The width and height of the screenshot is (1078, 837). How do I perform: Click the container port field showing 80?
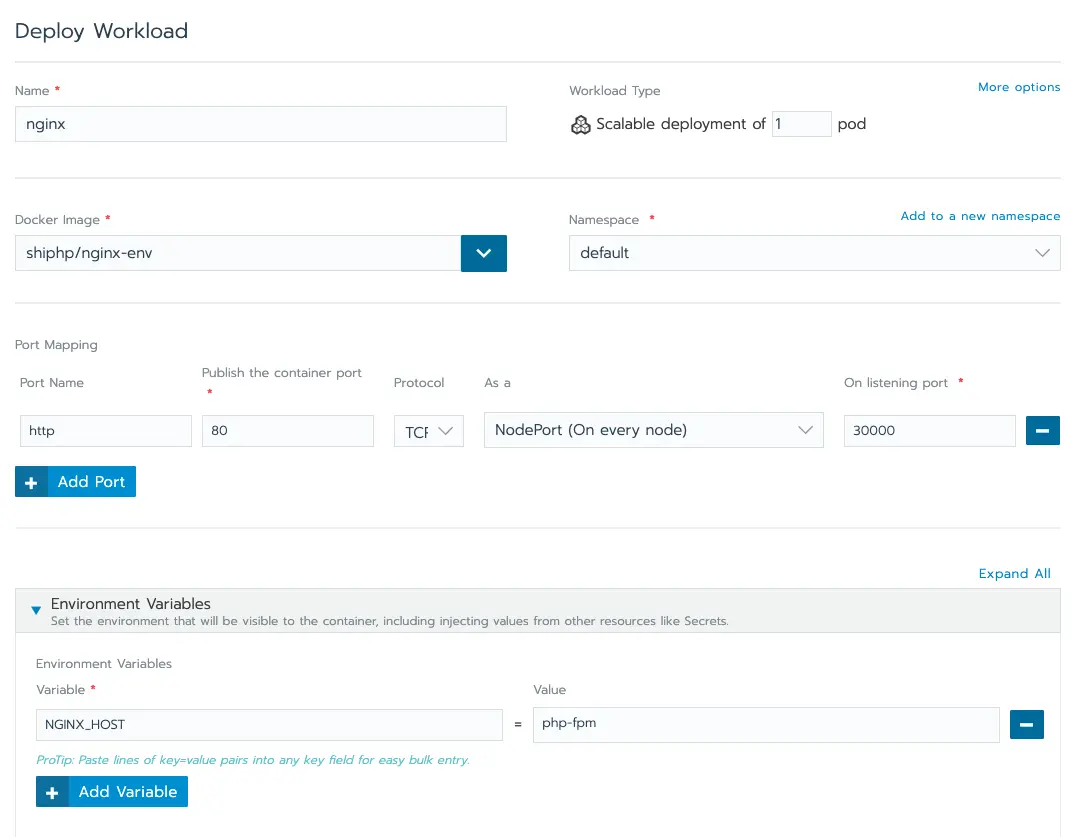pyautogui.click(x=287, y=431)
